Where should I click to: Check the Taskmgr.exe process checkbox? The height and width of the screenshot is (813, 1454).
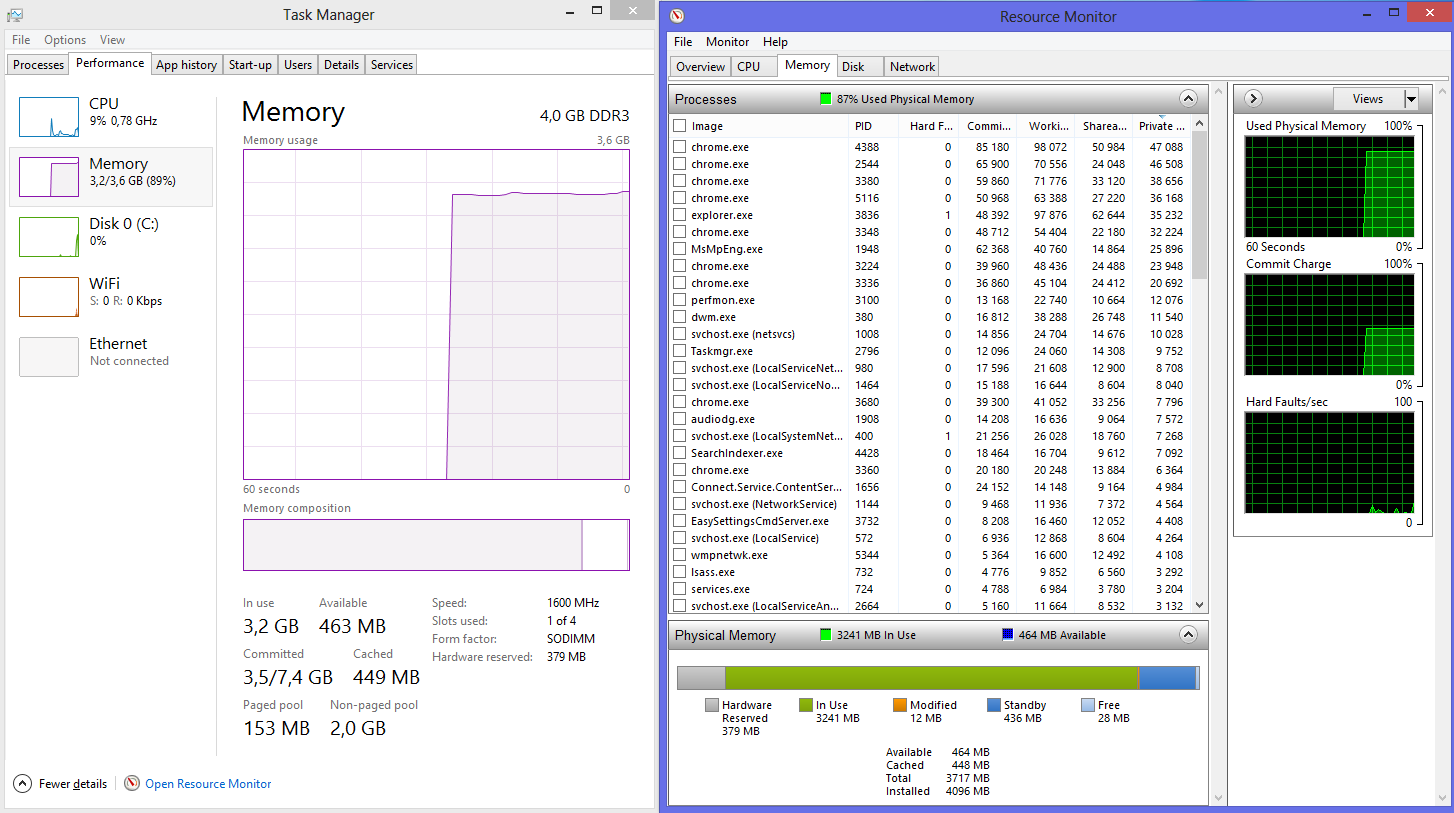680,351
